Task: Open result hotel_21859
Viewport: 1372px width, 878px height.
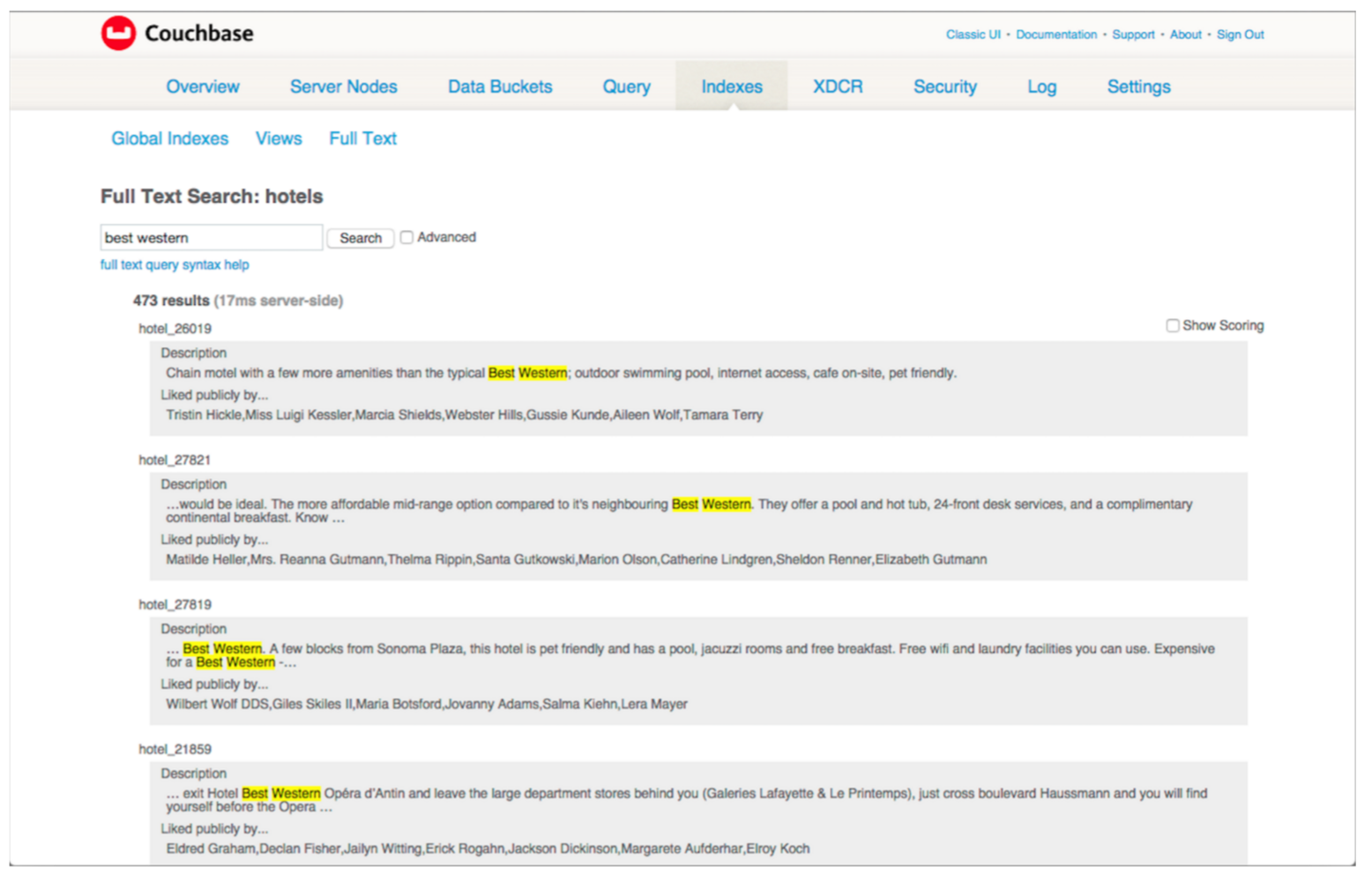Action: point(175,749)
